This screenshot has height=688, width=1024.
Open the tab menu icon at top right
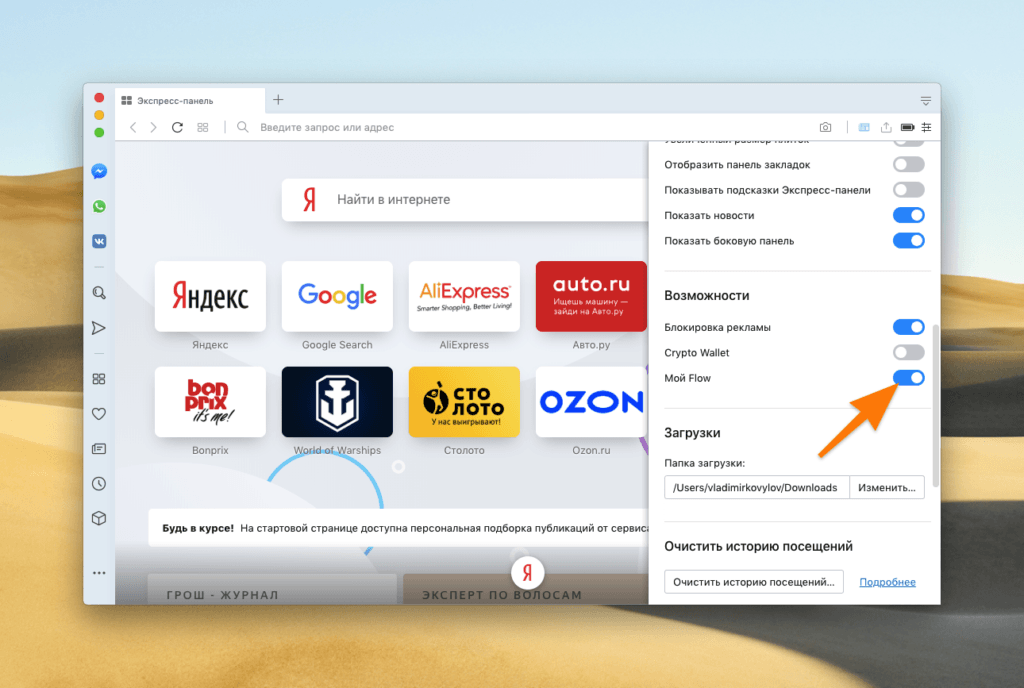tap(925, 101)
